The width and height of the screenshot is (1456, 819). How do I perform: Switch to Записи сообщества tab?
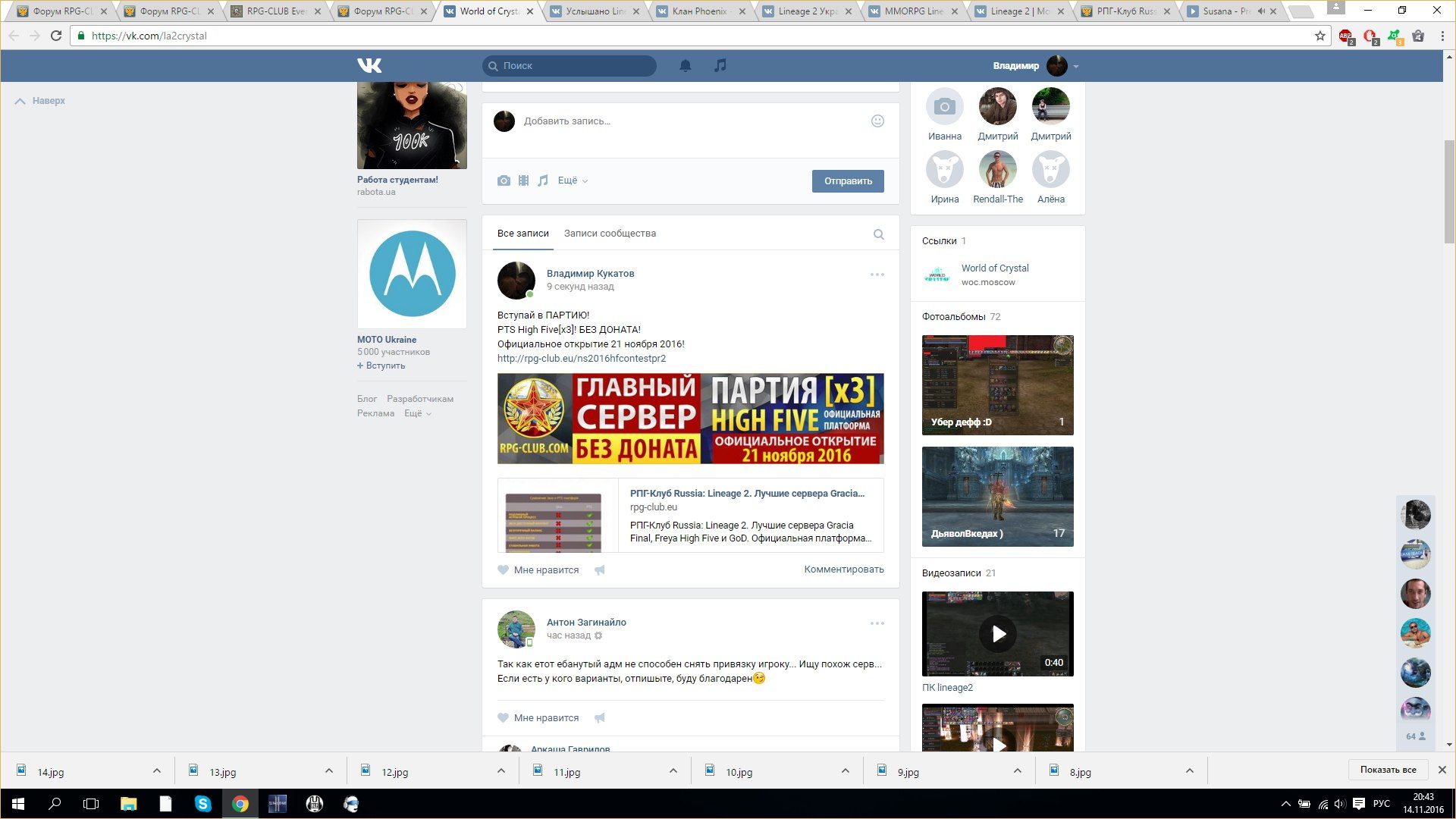click(610, 234)
